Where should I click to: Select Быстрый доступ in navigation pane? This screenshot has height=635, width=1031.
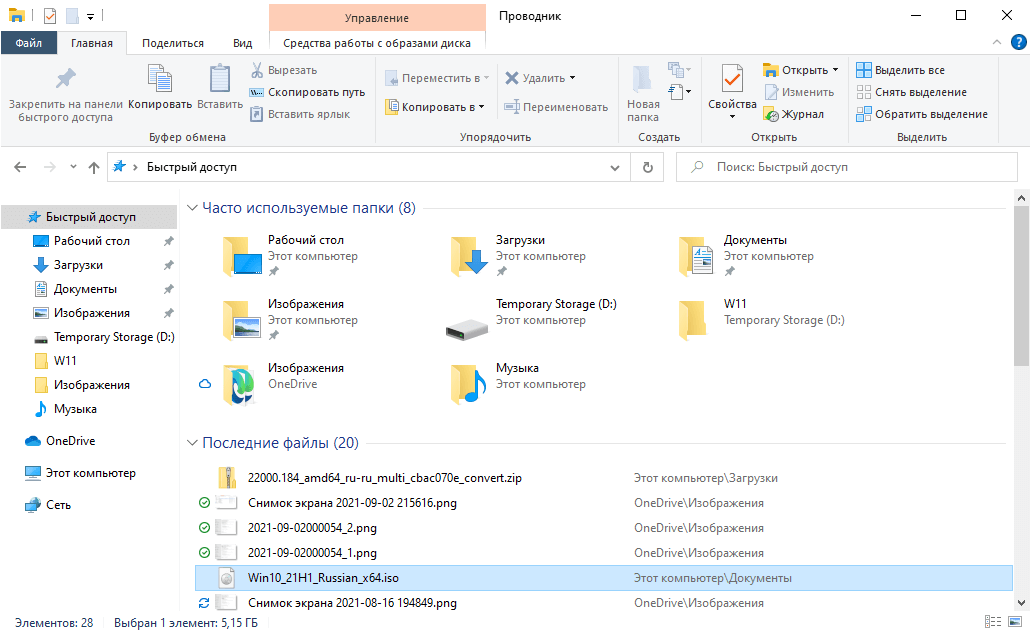point(89,217)
